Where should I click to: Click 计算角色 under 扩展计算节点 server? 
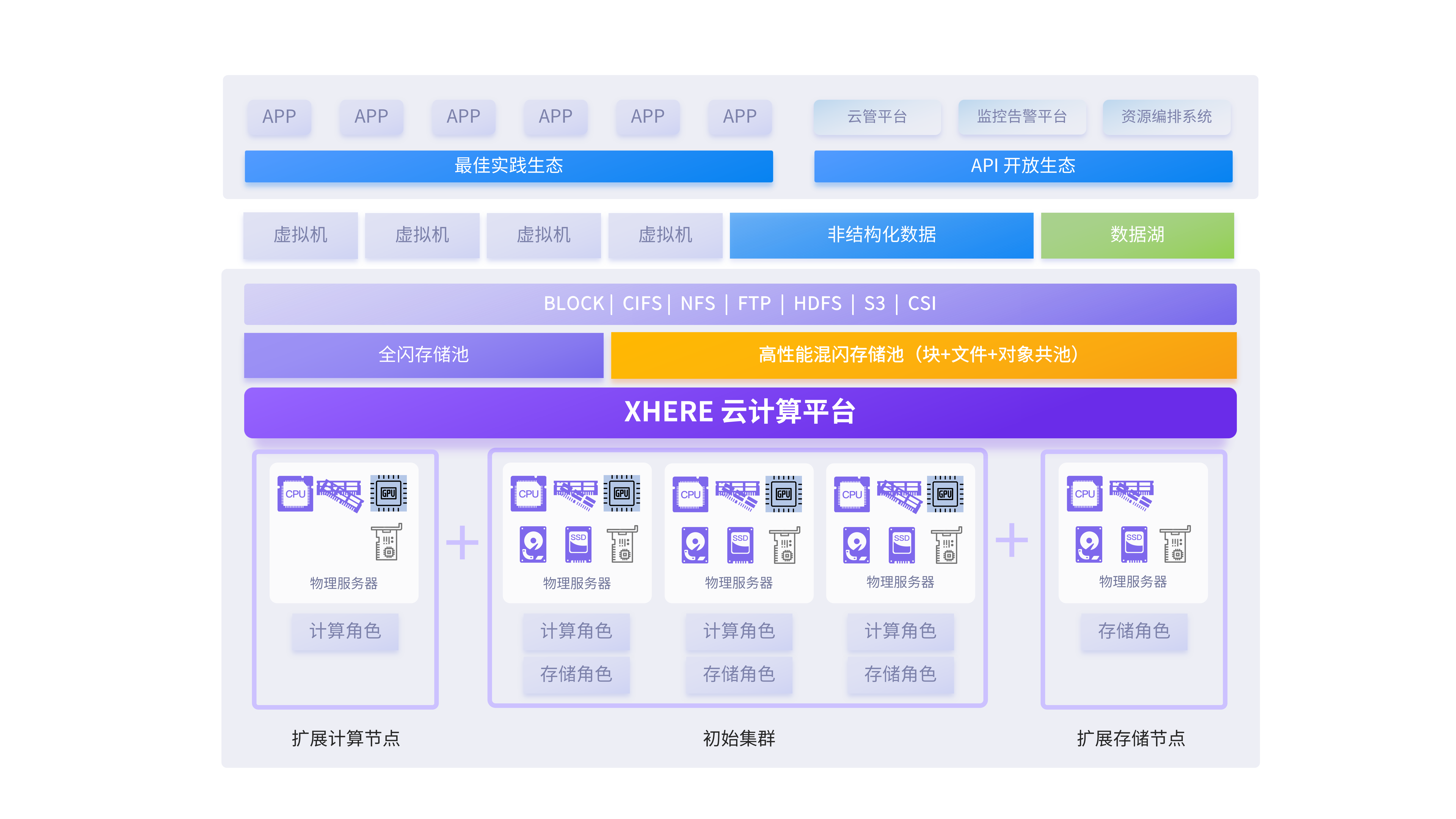click(x=345, y=632)
